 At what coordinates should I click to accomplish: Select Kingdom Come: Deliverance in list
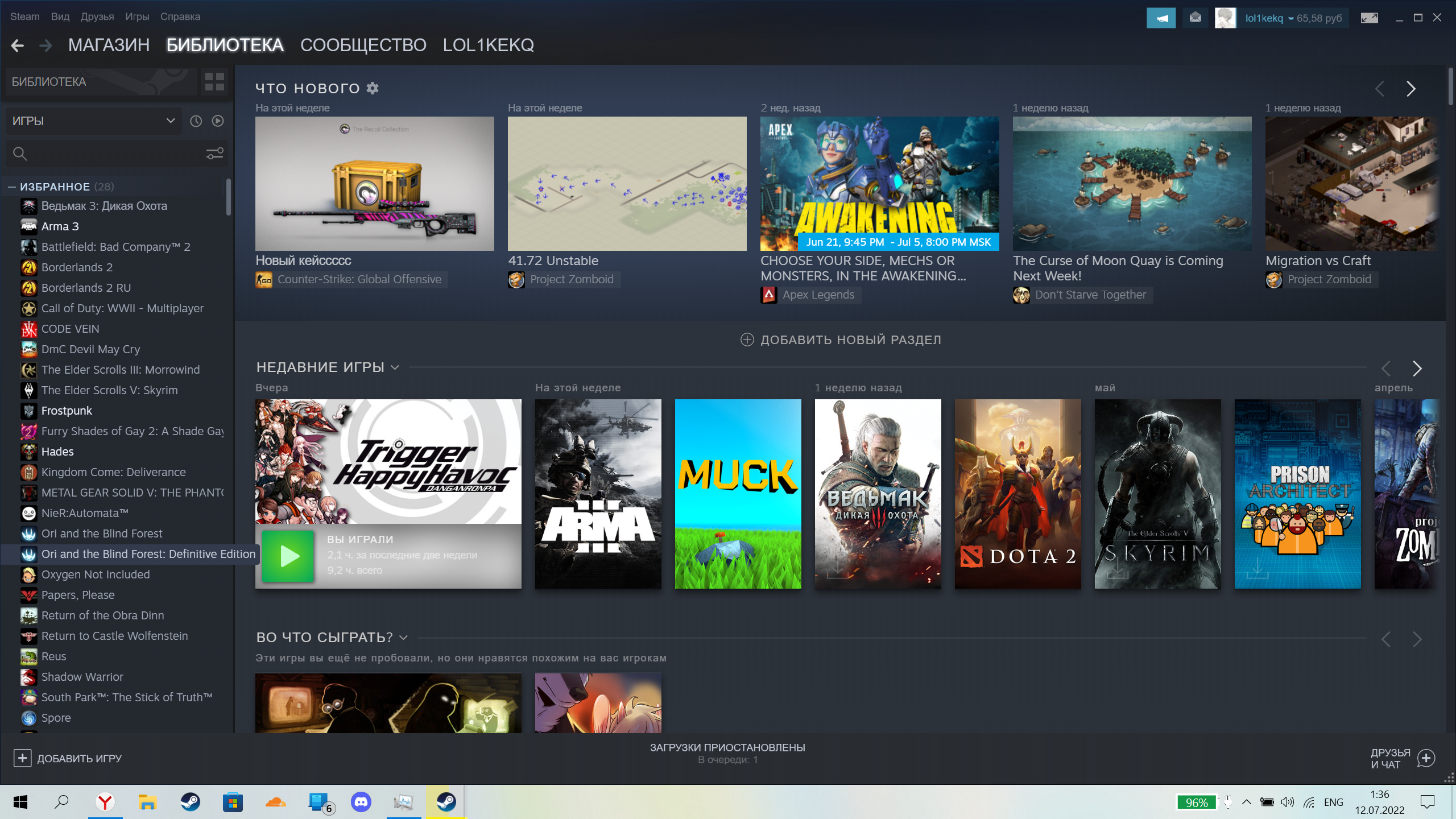[x=114, y=472]
